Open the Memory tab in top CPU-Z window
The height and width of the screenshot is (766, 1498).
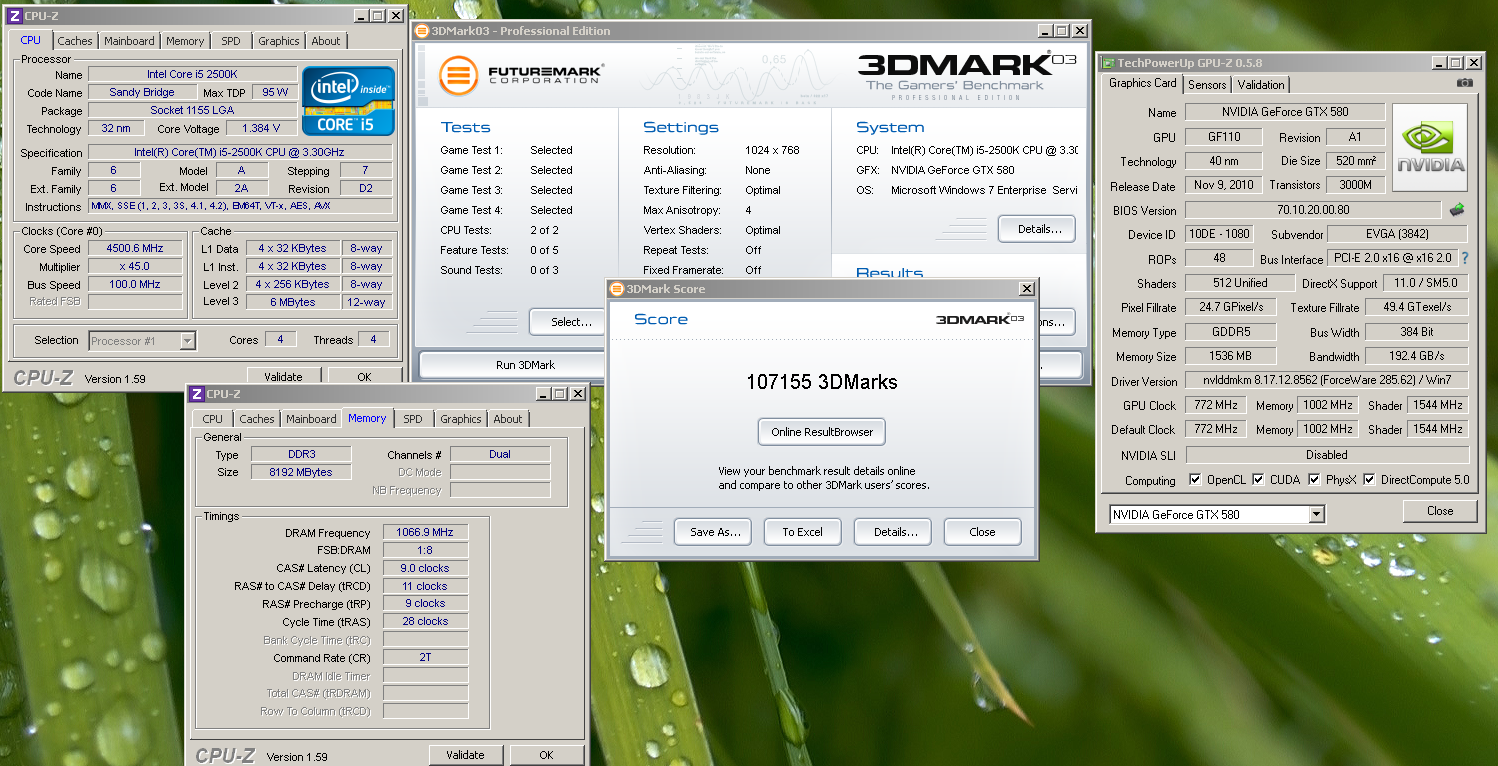coord(185,41)
